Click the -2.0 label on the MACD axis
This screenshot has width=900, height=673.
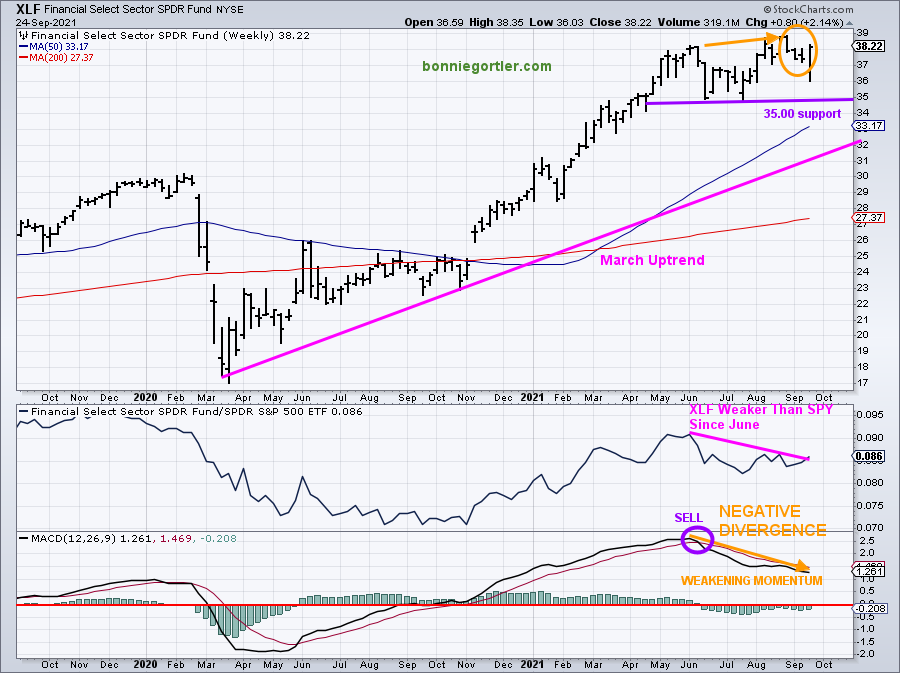click(866, 654)
